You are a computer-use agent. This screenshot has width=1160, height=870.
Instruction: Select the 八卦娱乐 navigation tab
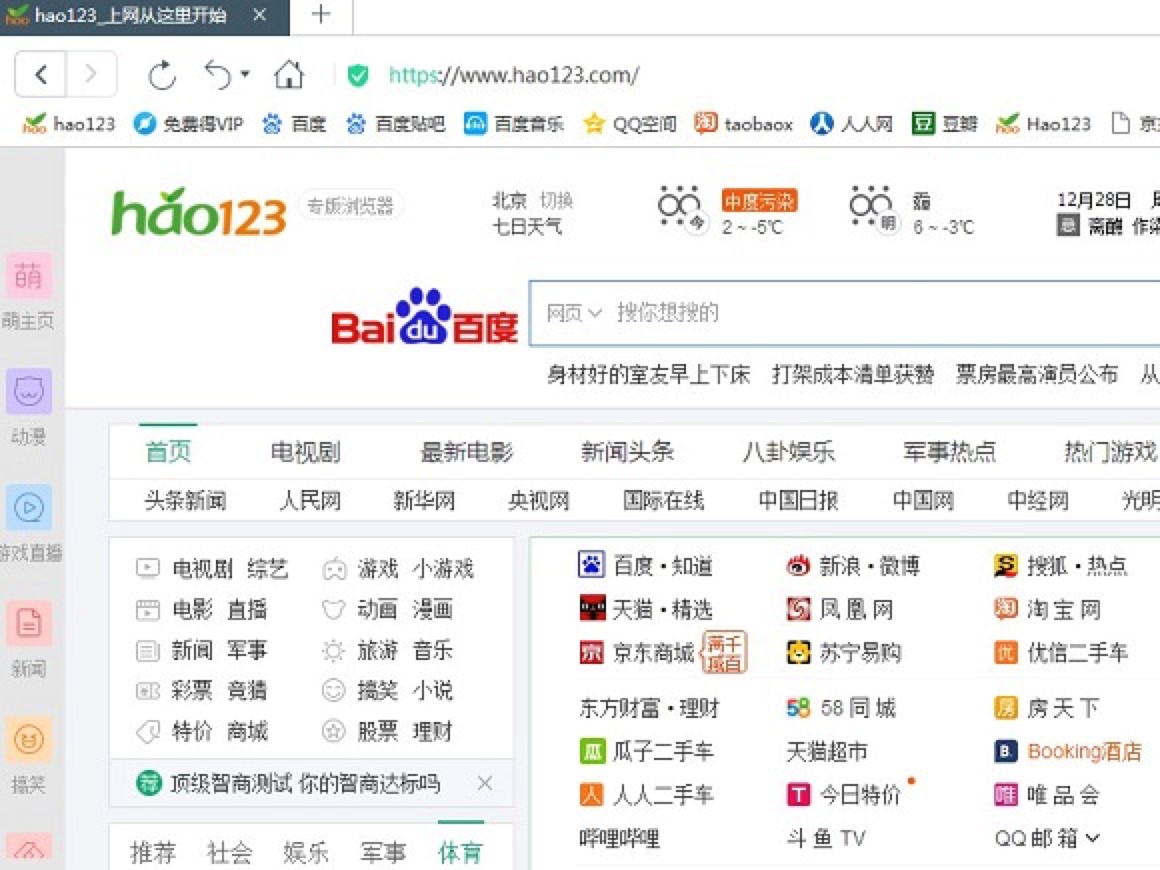(787, 451)
